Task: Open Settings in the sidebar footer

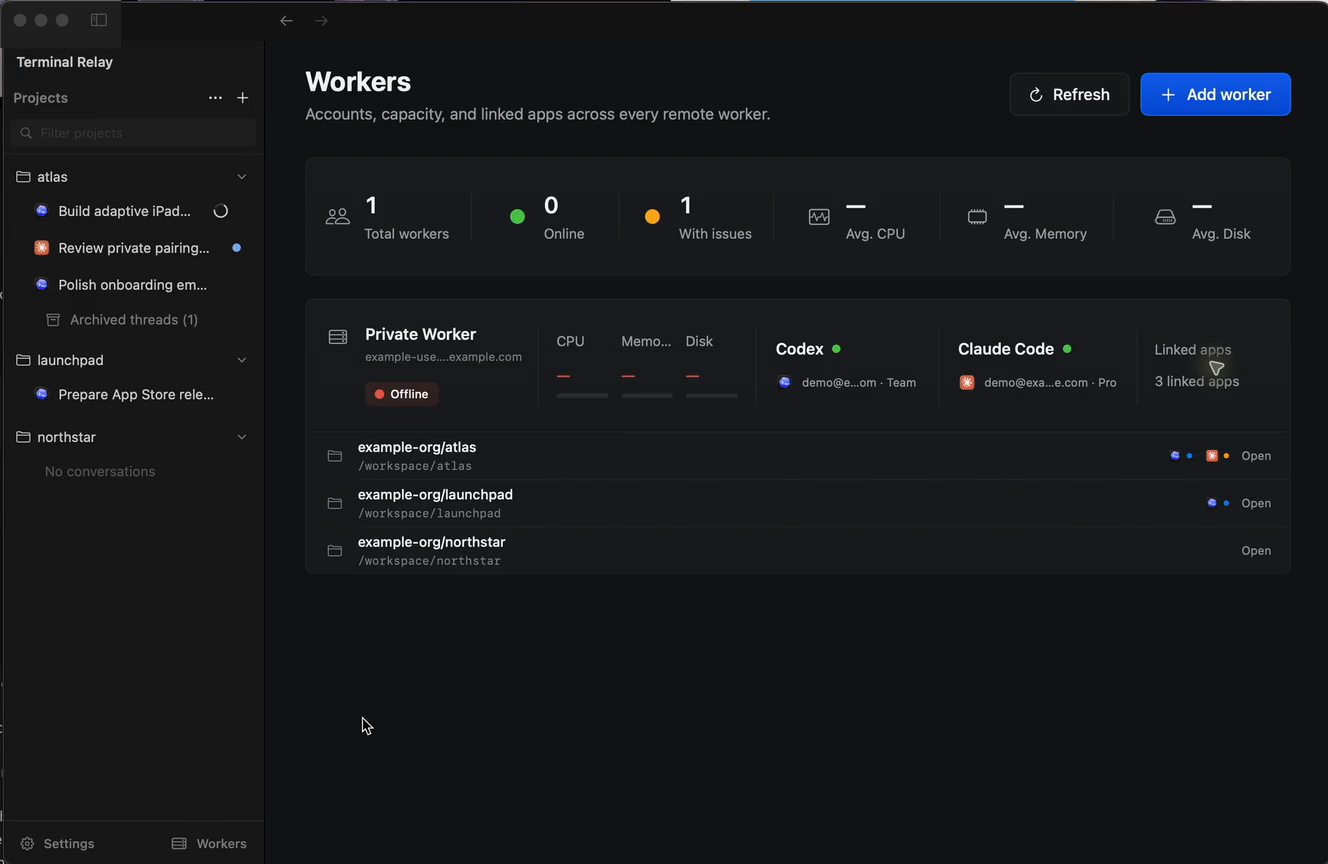Action: tap(58, 844)
